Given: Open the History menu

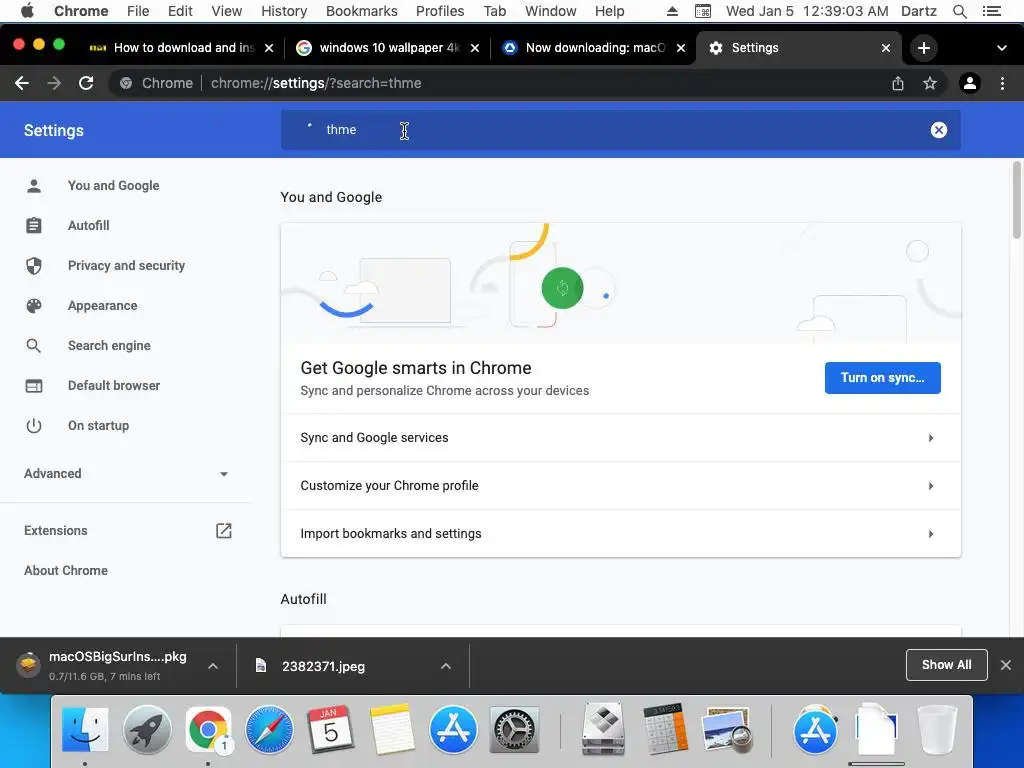Looking at the screenshot, I should coord(284,11).
